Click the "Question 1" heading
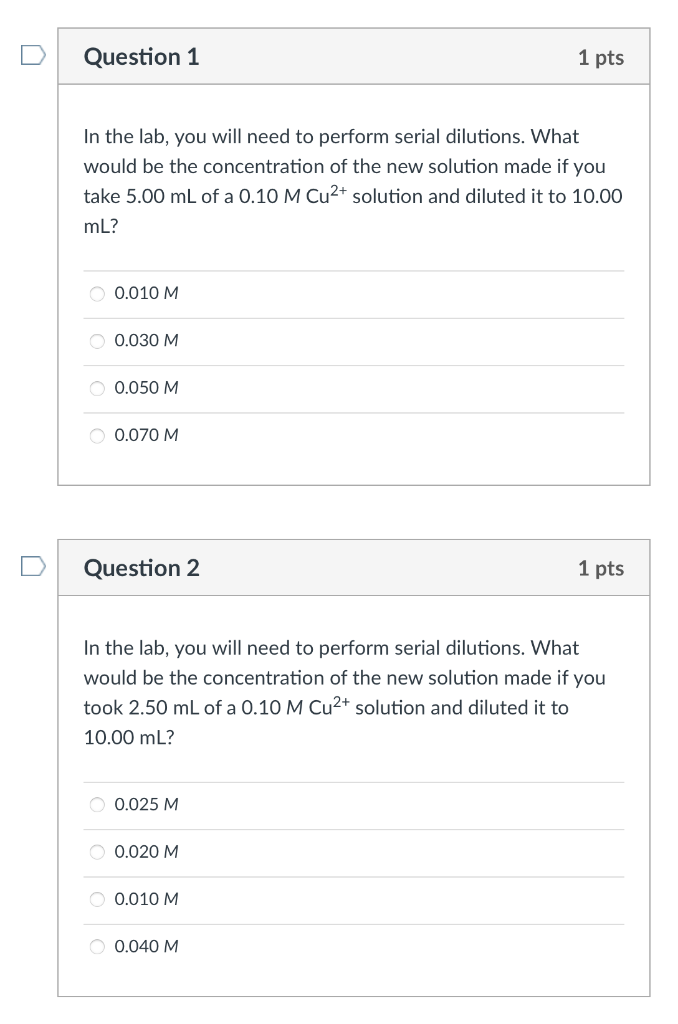Screen dimensions: 678x1024 pyautogui.click(x=141, y=57)
